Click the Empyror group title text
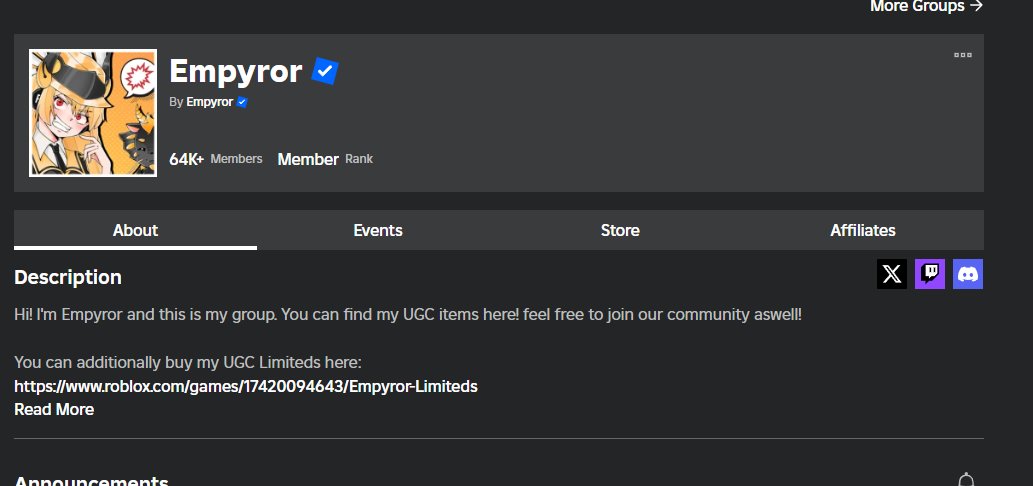 coord(235,70)
